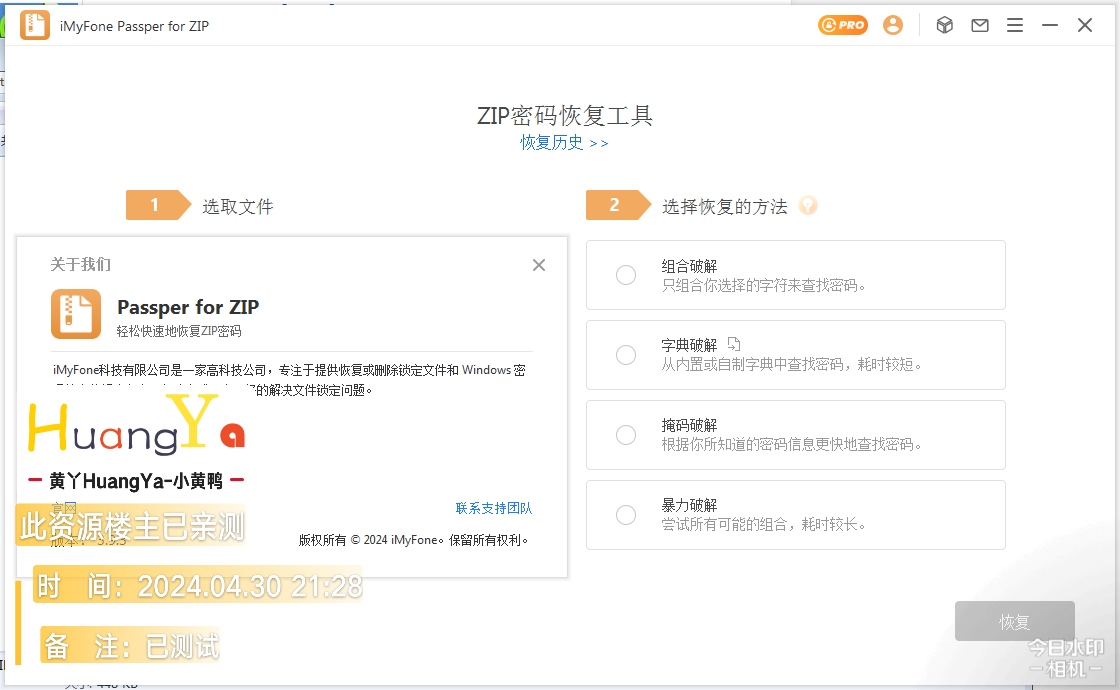1120x690 pixels.
Task: Select the 字典破解 radio option
Action: point(626,355)
